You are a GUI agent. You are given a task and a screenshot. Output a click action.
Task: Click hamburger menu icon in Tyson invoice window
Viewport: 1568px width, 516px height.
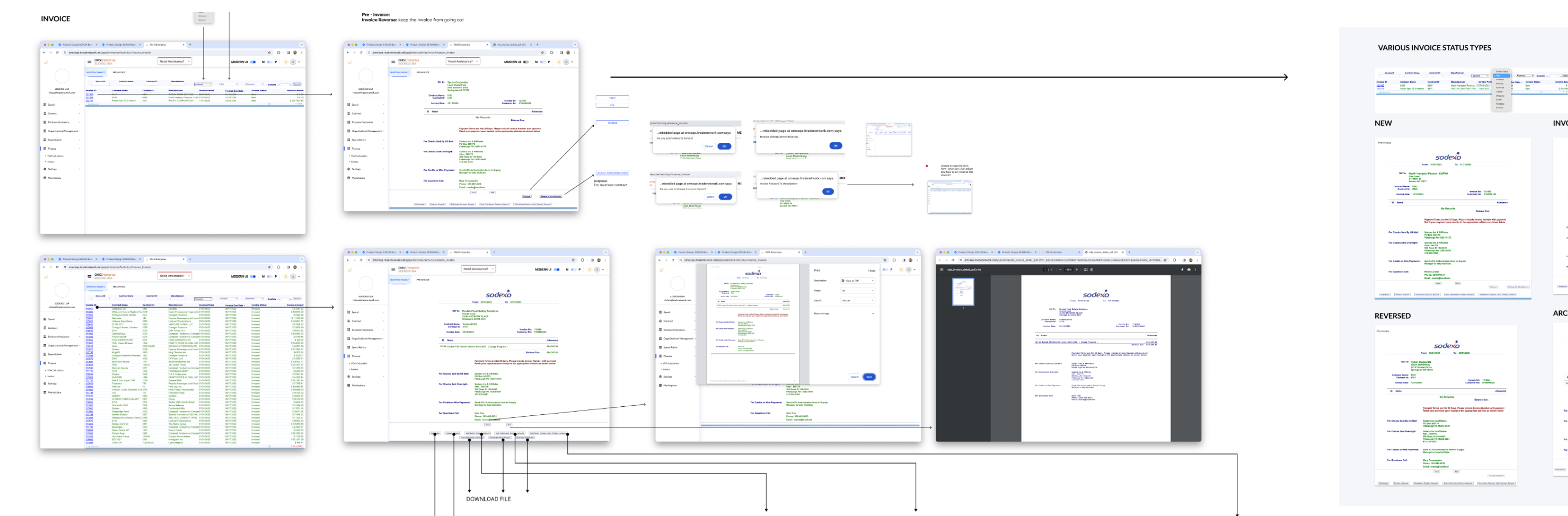[x=393, y=62]
